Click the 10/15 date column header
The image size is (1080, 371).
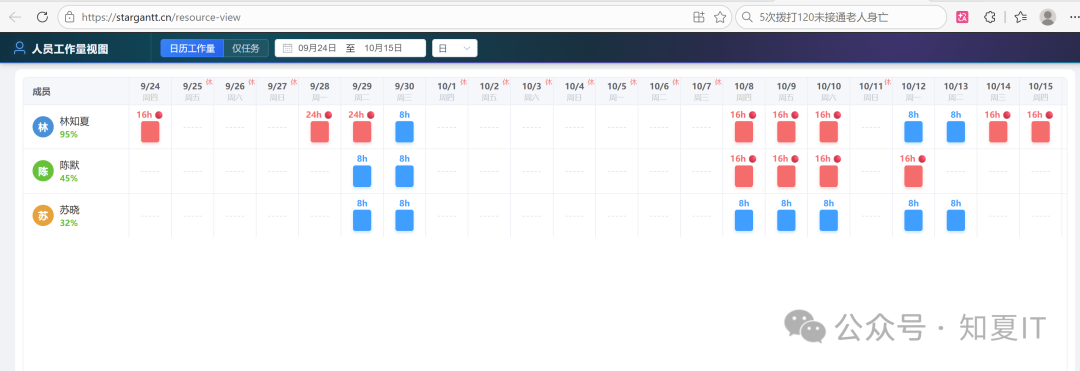pyautogui.click(x=1041, y=91)
